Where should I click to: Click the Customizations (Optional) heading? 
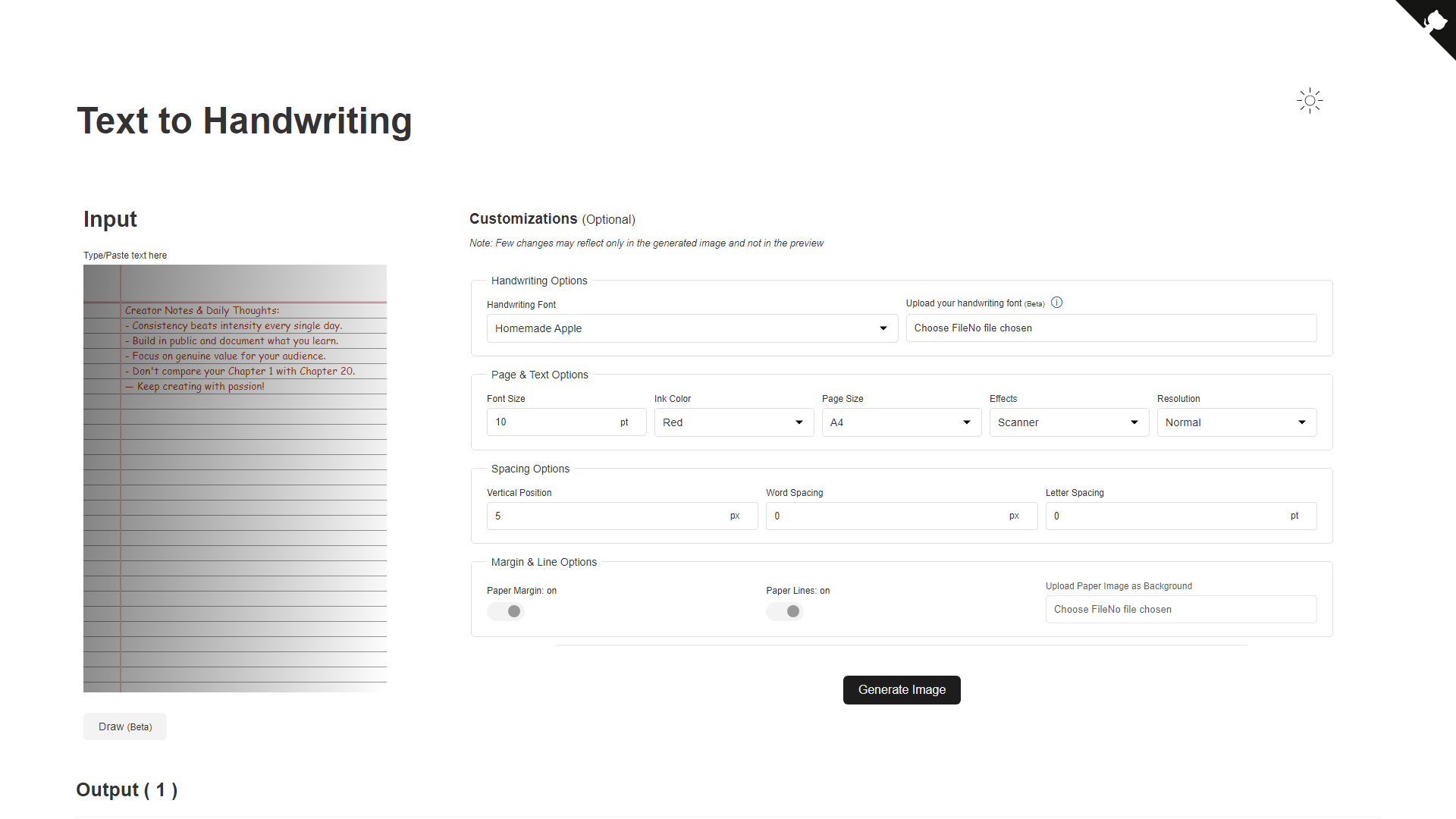click(x=552, y=219)
